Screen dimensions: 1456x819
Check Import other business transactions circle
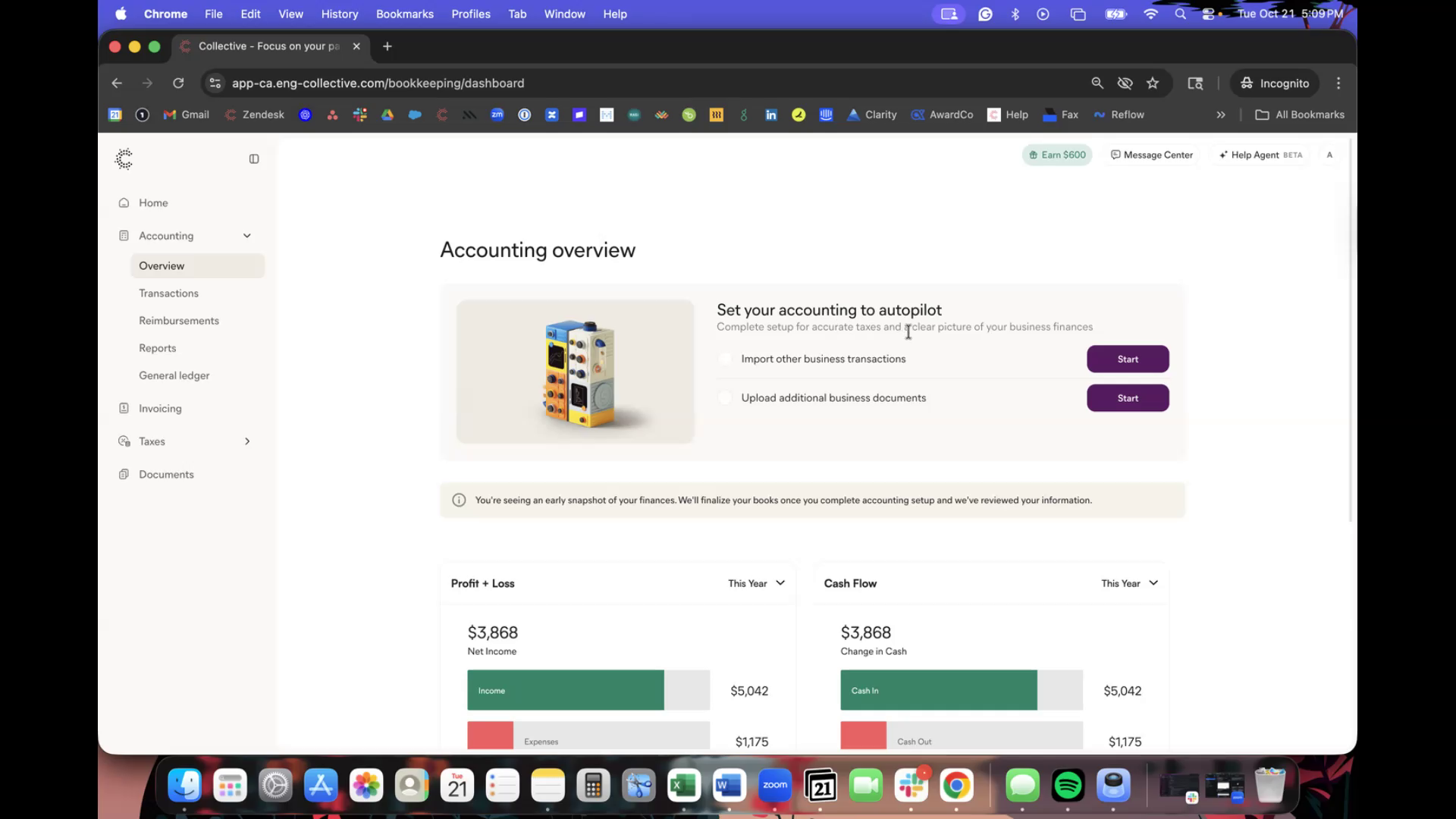(x=726, y=359)
